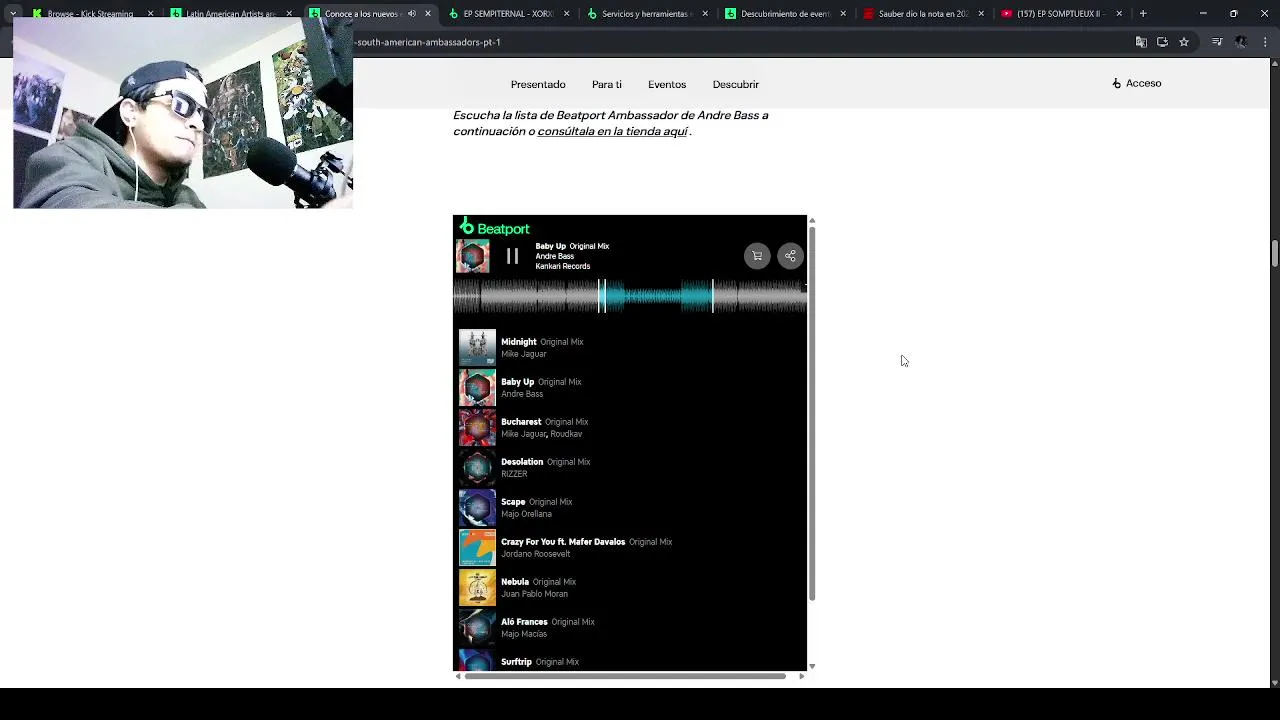
Task: Open the media controls toolbar icon
Action: pyautogui.click(x=1217, y=42)
